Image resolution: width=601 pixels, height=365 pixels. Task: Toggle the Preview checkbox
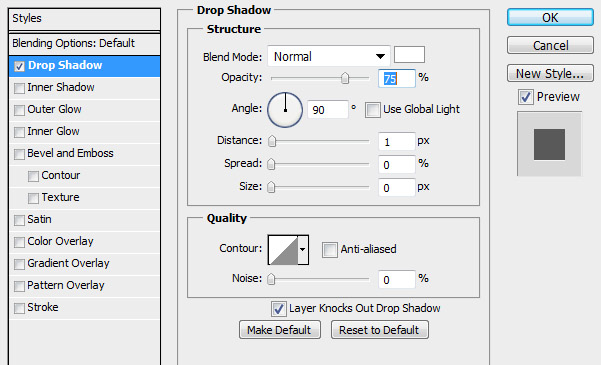pos(525,97)
